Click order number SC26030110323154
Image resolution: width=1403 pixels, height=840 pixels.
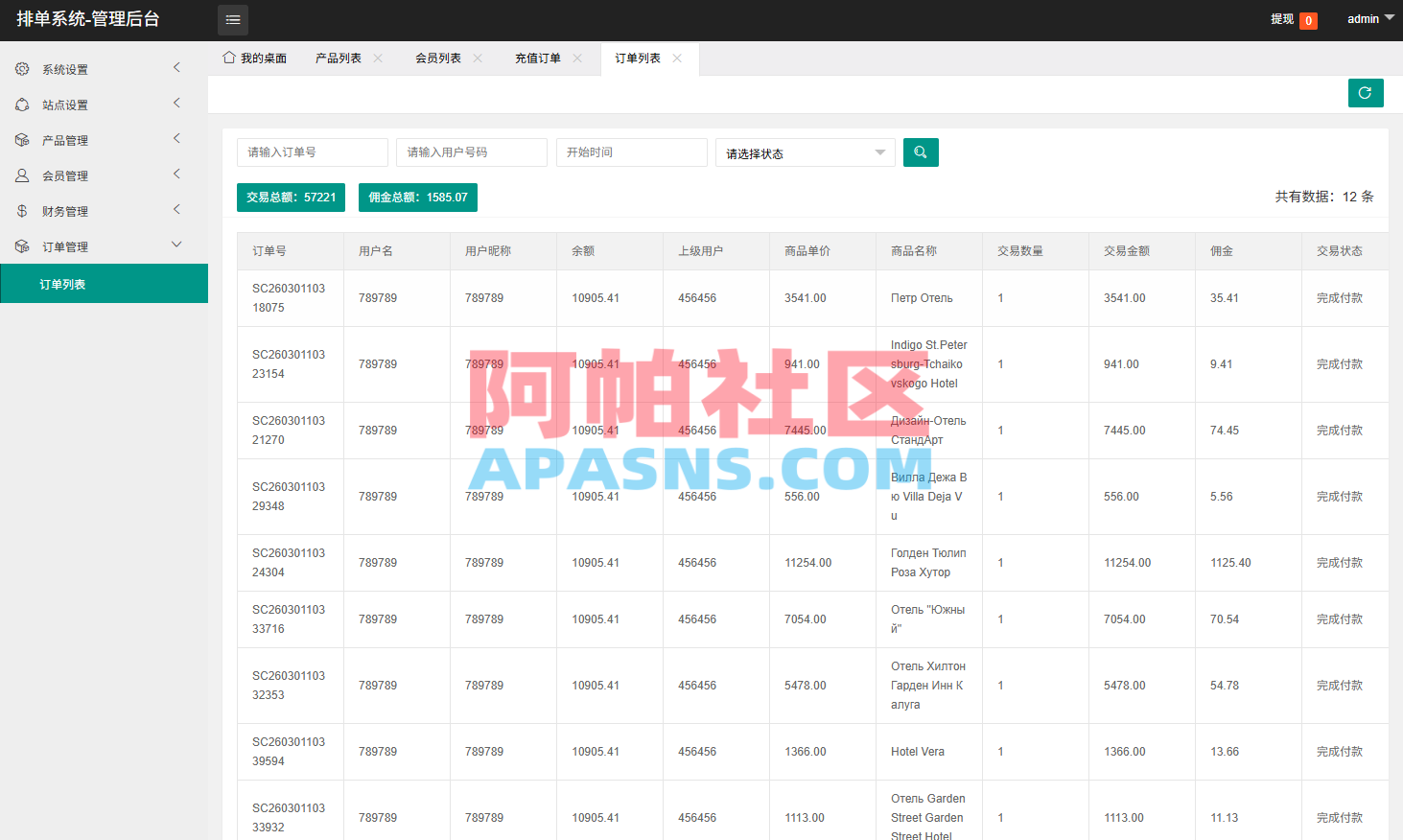[289, 364]
